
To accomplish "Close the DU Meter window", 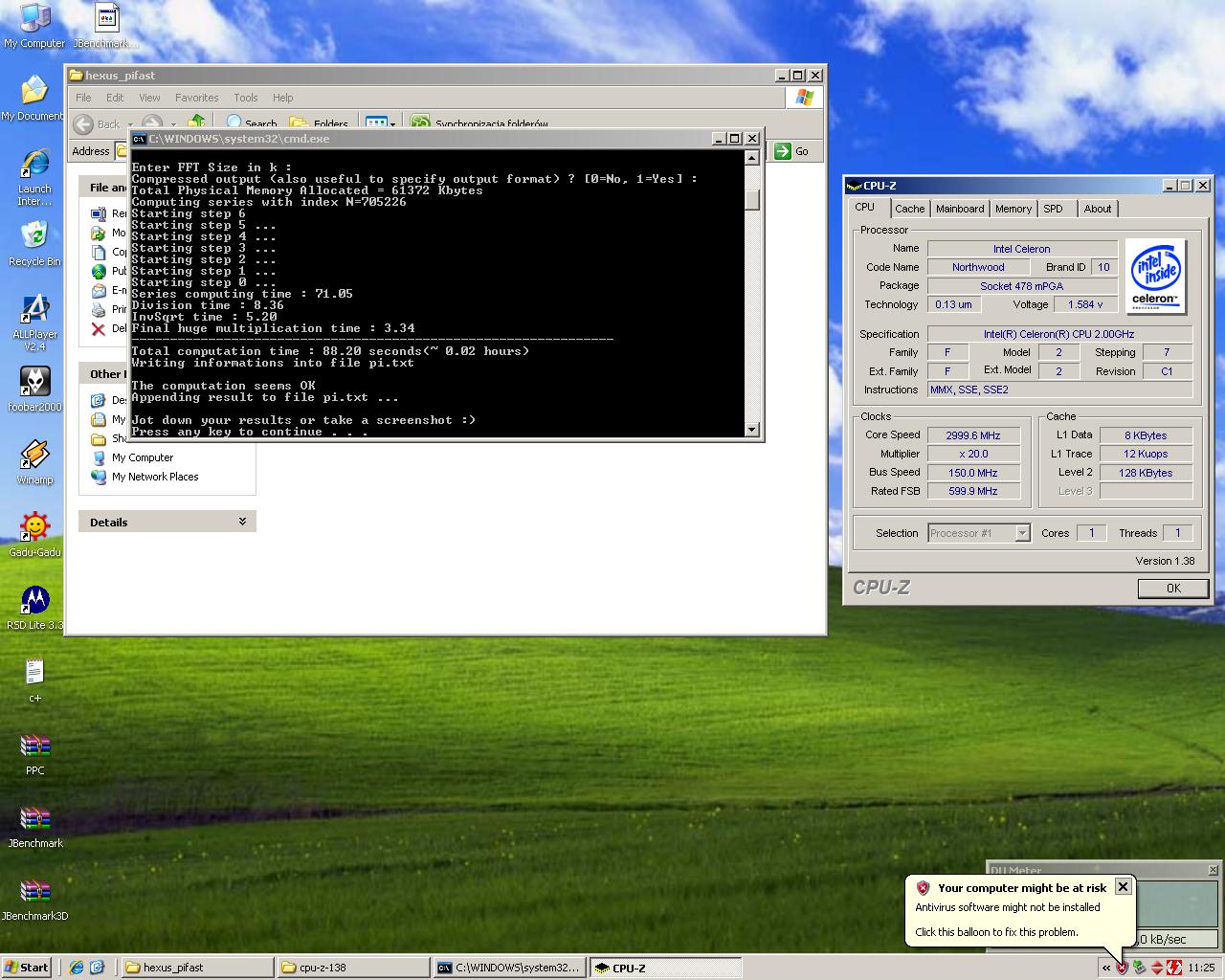I will (x=1213, y=870).
